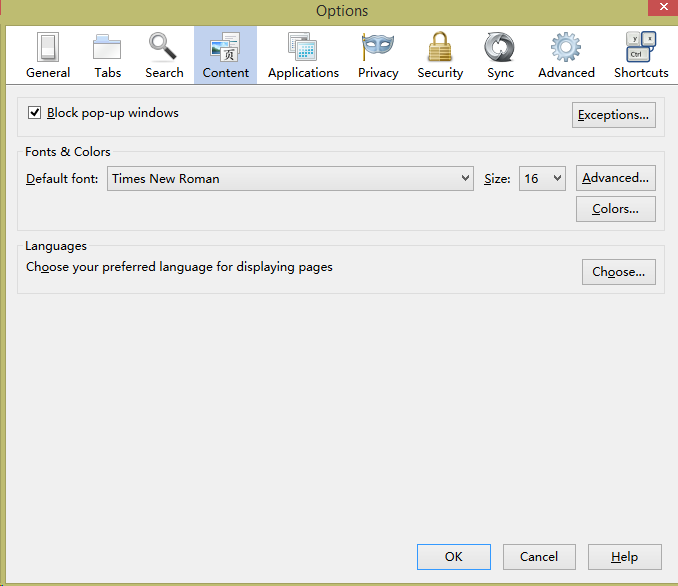Click the Sync tab label
Viewport: 678px width, 586px height.
click(500, 73)
